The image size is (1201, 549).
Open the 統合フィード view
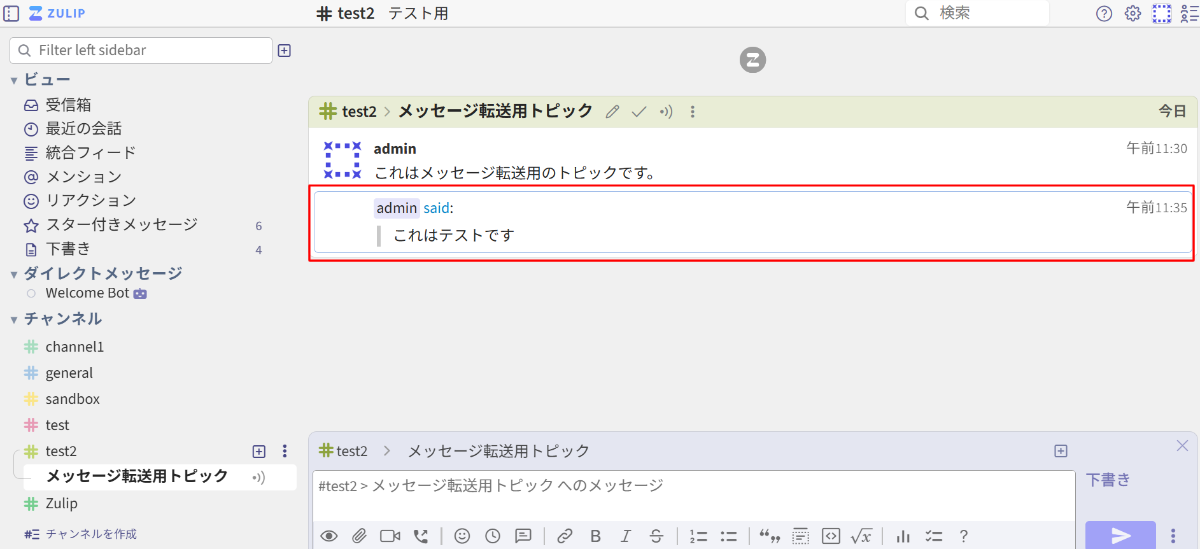click(90, 153)
